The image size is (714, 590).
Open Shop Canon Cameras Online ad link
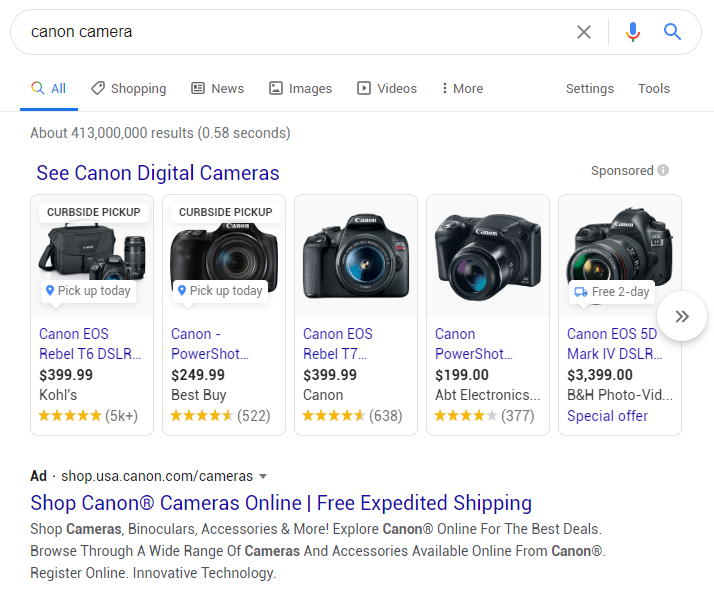tap(281, 503)
